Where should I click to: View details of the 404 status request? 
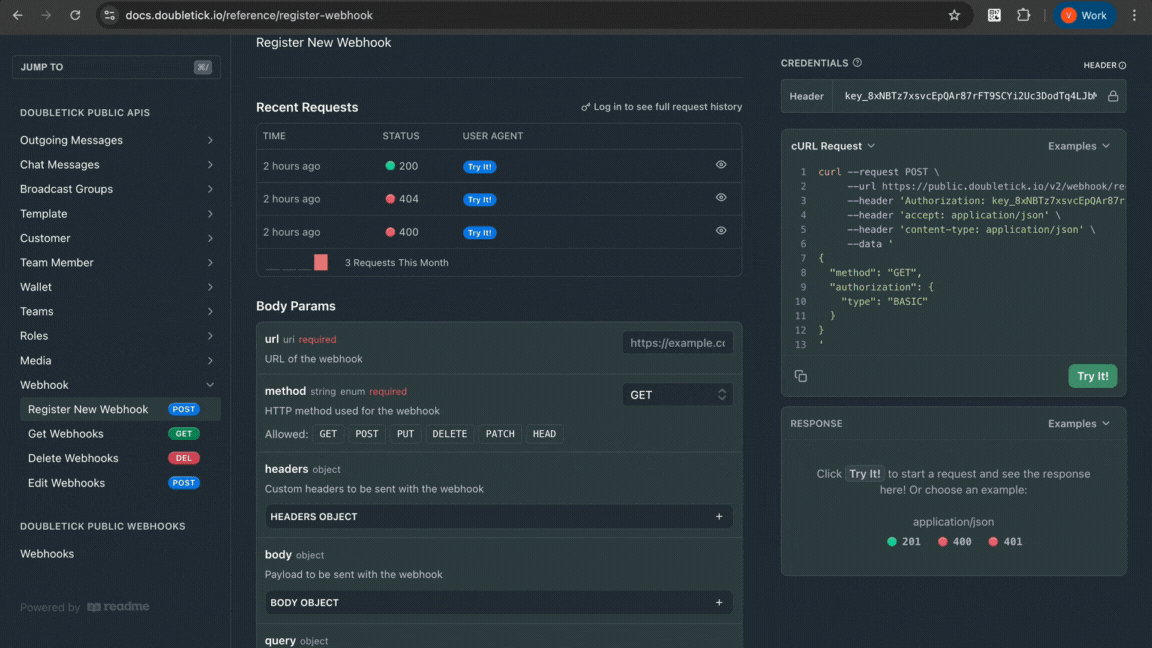721,198
